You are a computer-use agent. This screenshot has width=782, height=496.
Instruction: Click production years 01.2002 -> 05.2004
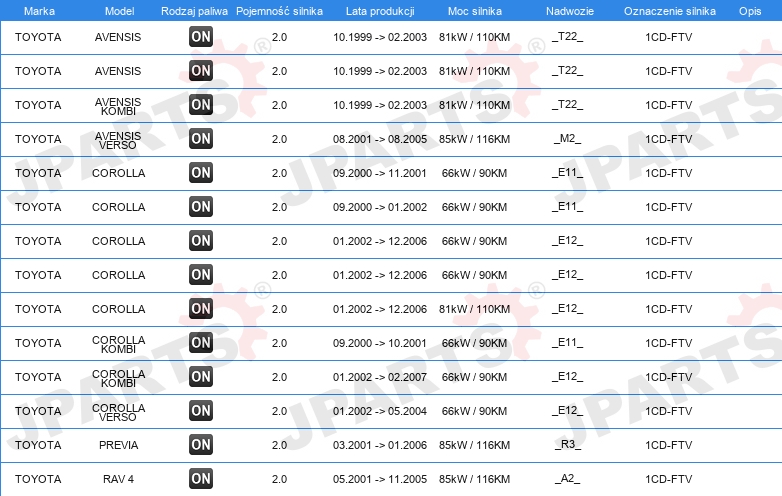point(380,411)
